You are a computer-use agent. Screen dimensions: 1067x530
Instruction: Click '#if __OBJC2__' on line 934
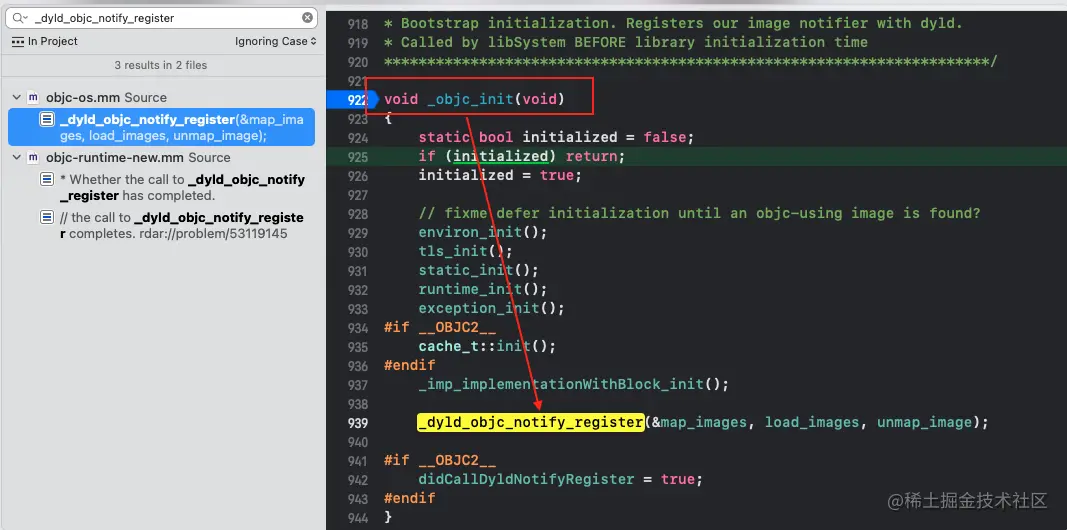[440, 327]
